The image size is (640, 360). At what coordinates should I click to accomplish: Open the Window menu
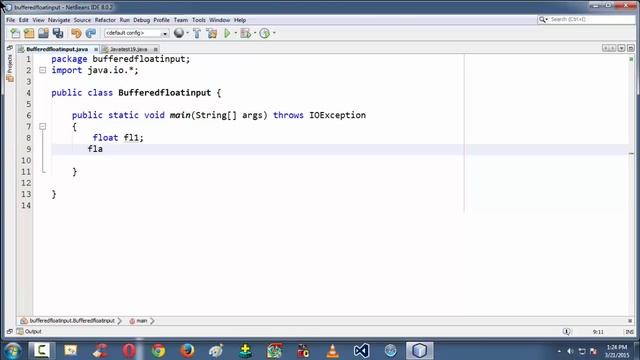point(220,20)
